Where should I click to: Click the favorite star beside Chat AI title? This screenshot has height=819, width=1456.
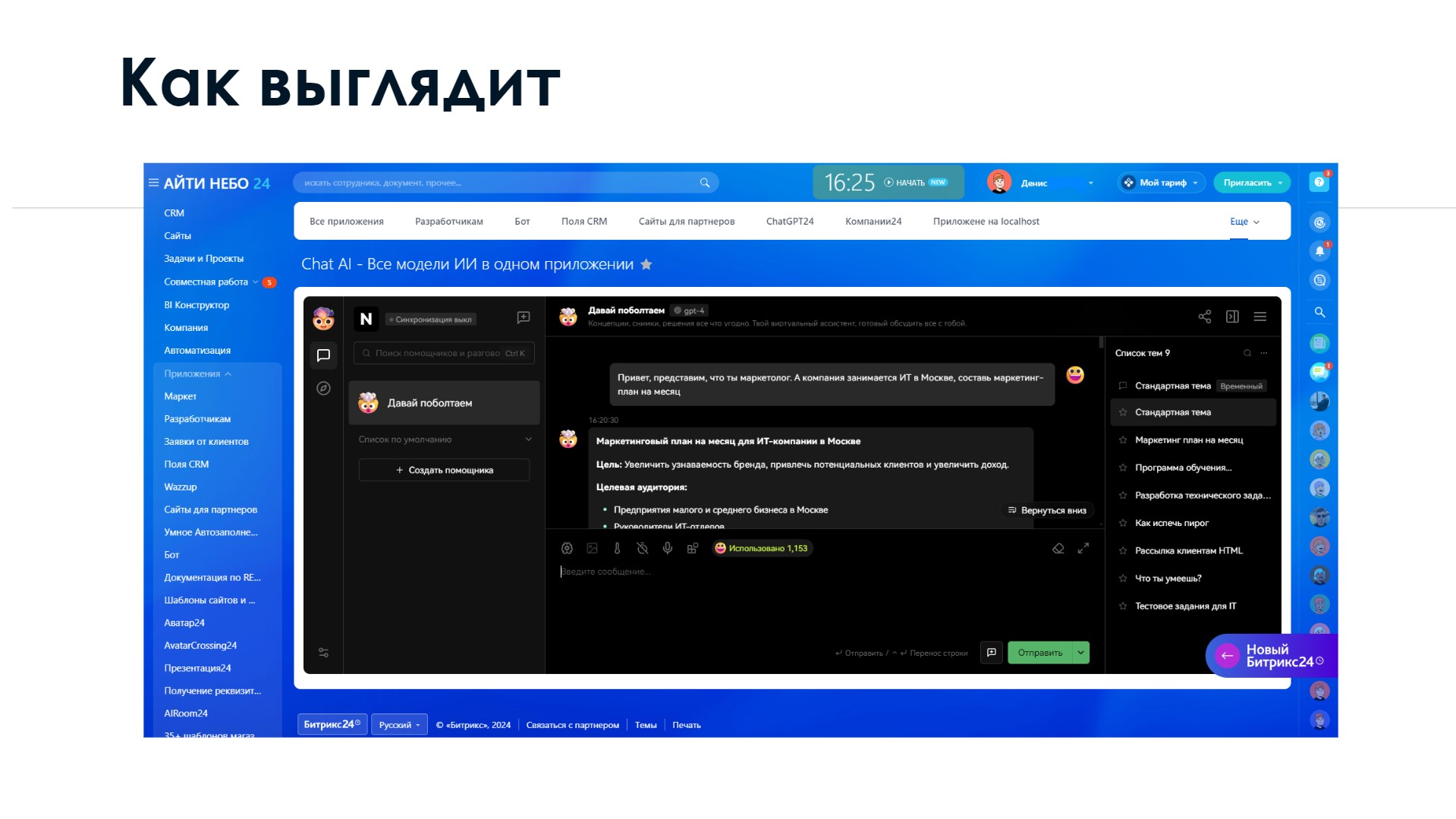click(x=646, y=264)
